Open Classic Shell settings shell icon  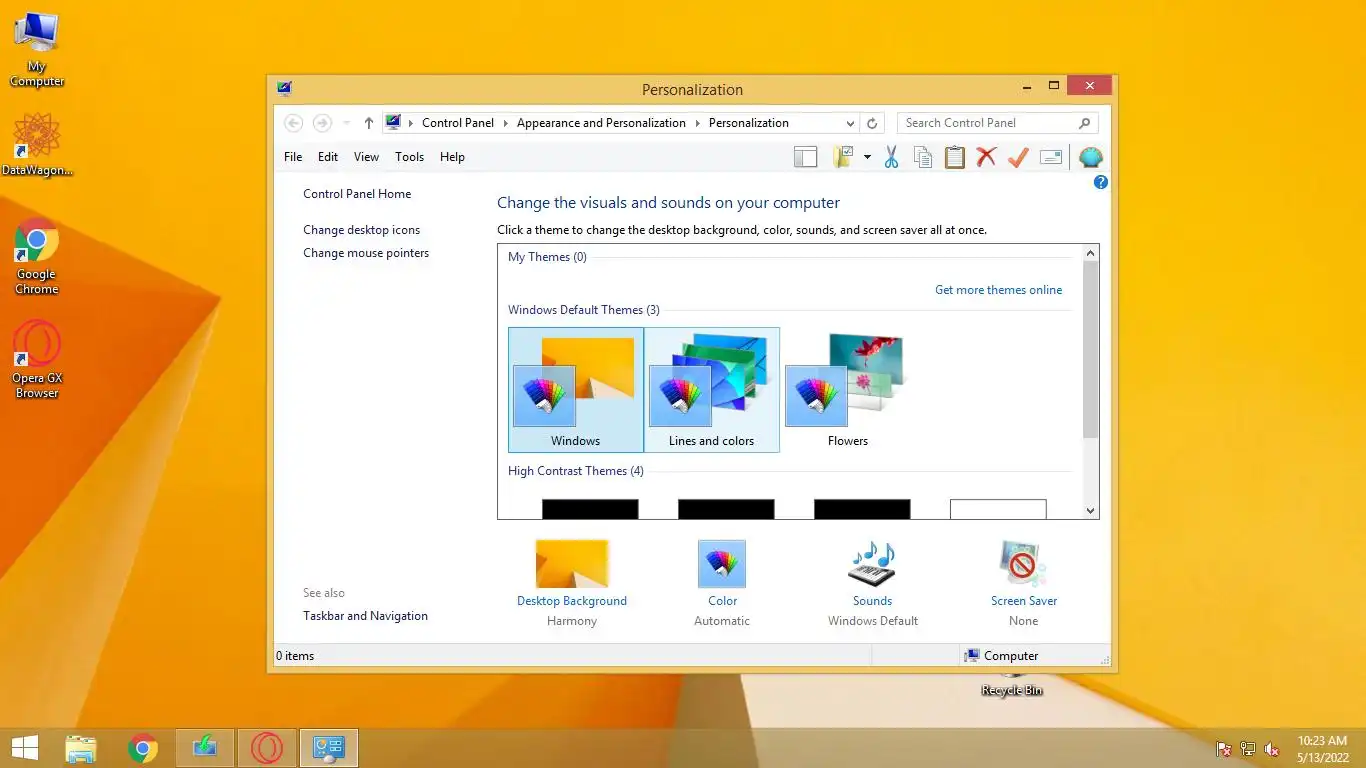pos(1091,157)
